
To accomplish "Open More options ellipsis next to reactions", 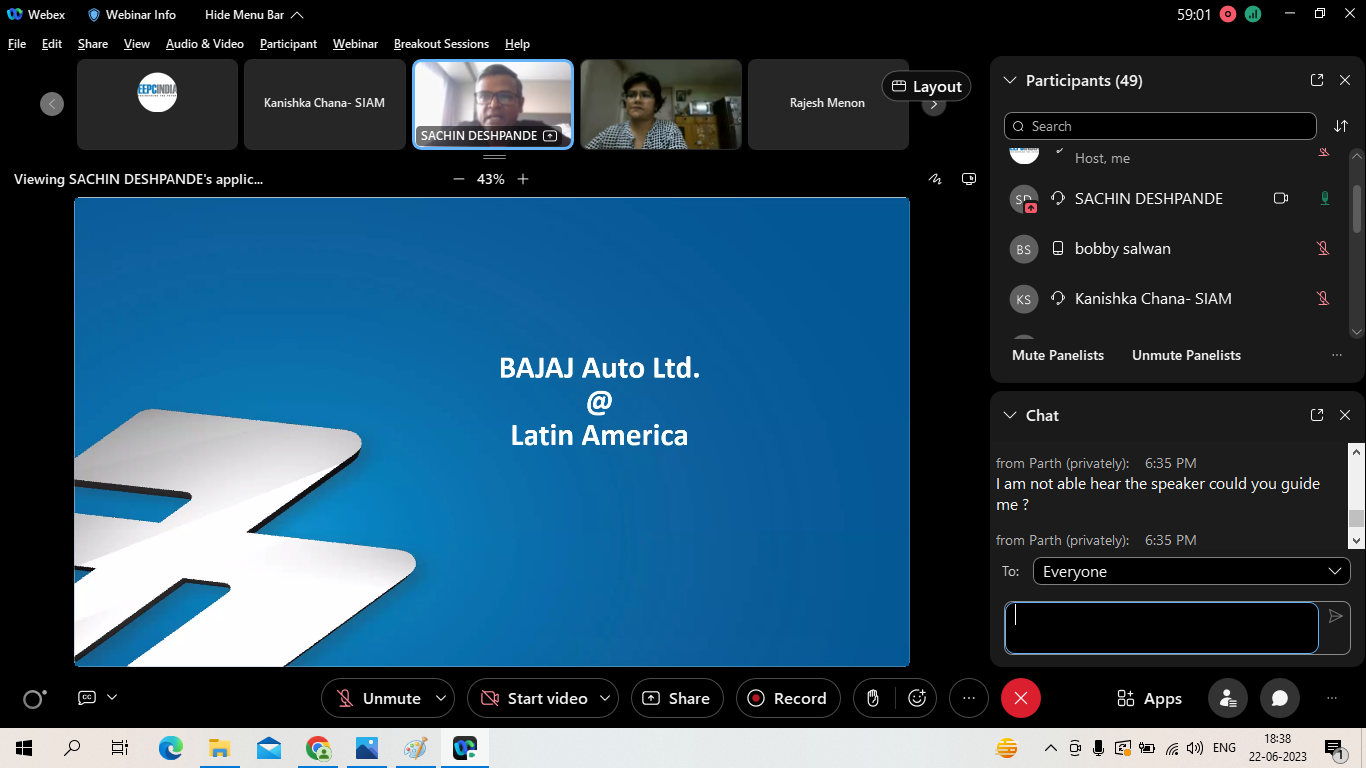I will 968,698.
